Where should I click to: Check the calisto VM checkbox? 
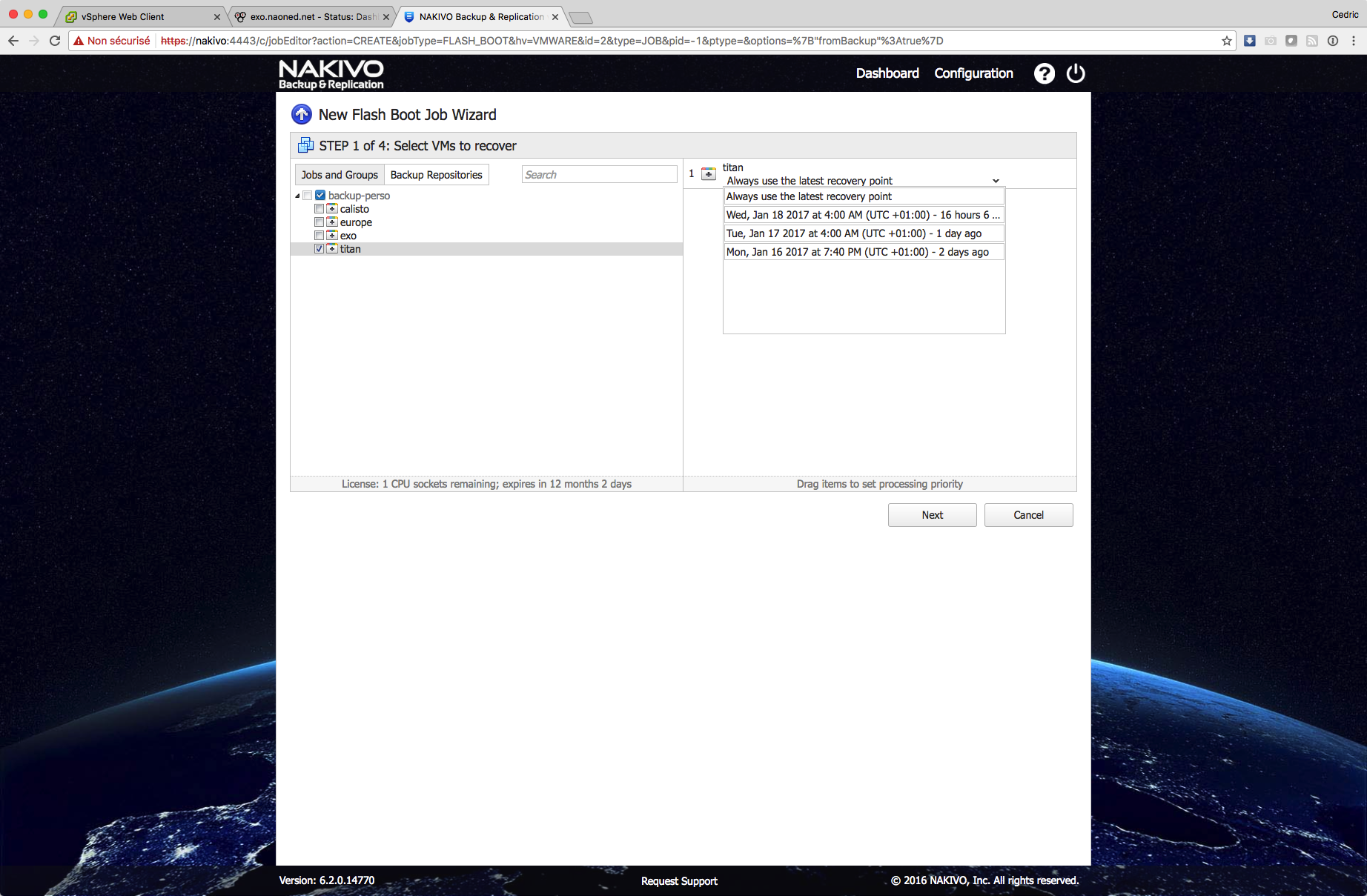pos(319,209)
